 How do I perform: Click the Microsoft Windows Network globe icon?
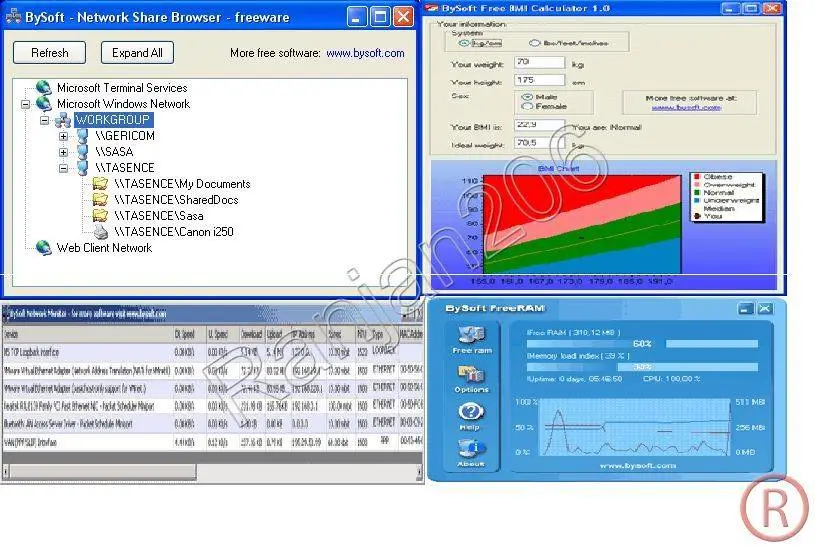click(x=44, y=104)
